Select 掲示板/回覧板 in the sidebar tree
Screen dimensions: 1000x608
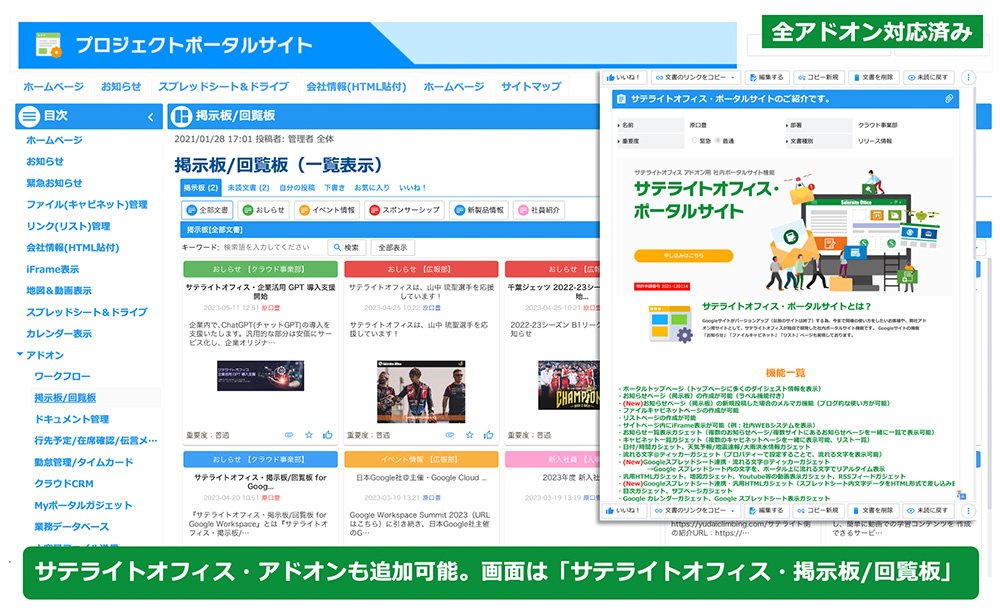[x=65, y=397]
